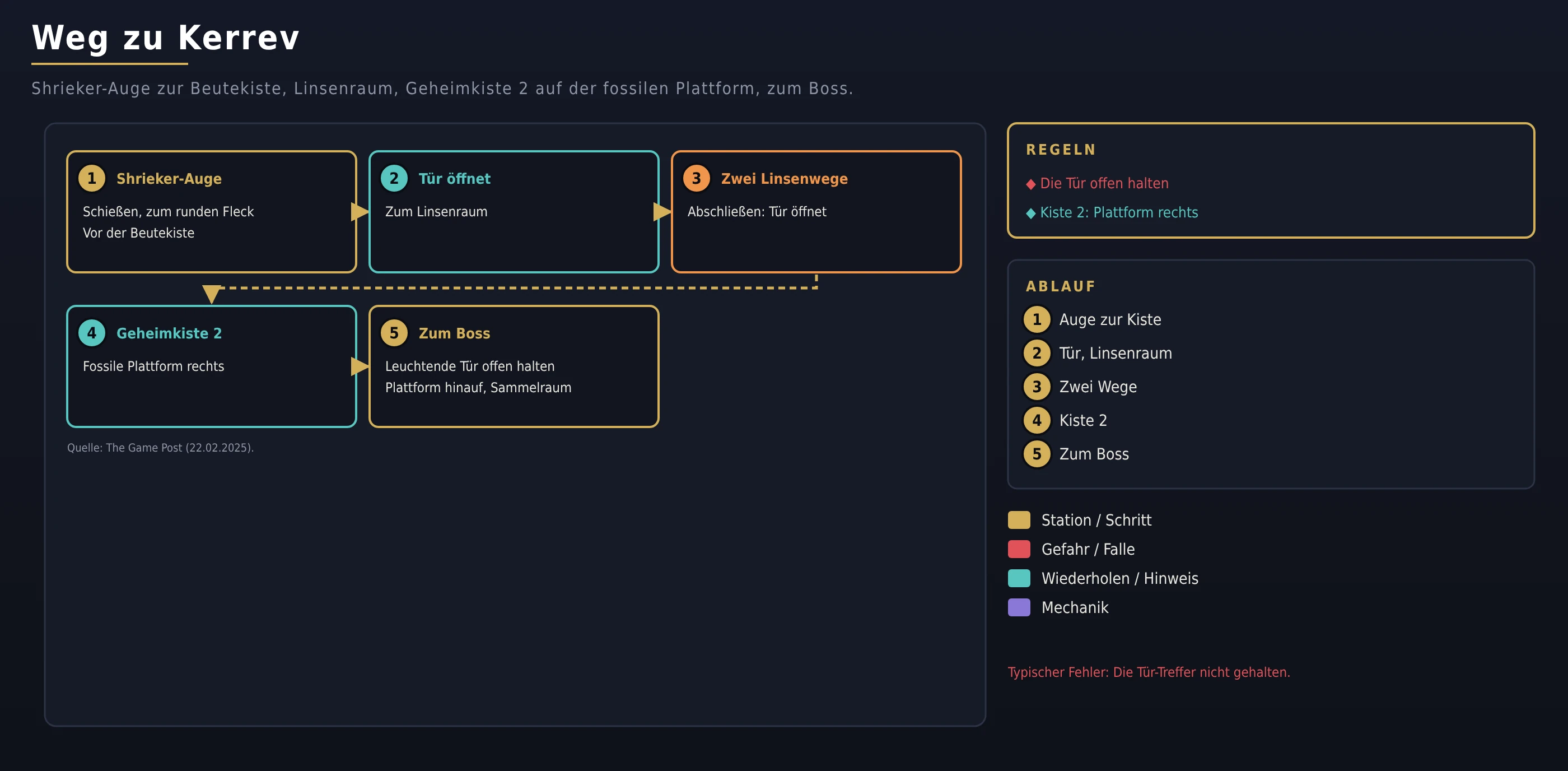Click the step 5 badge beside the Zum Boss heading
The image size is (1568, 771).
tap(394, 333)
